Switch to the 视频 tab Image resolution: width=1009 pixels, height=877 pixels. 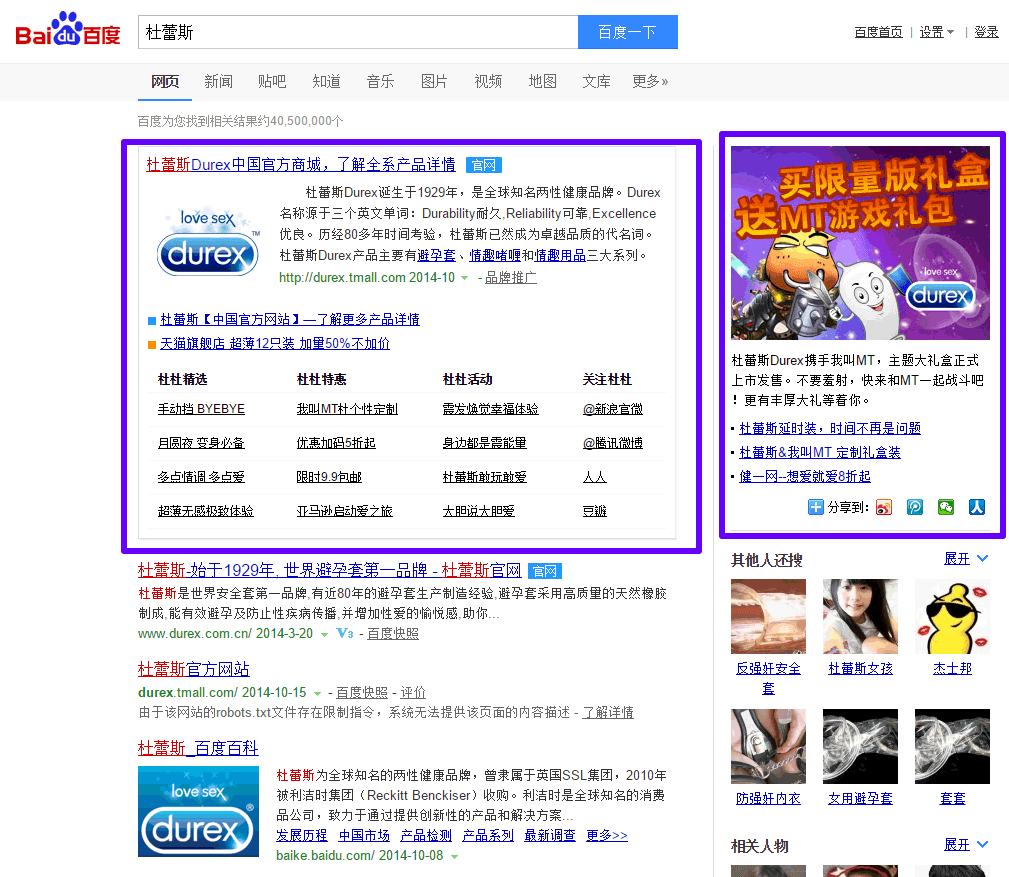pos(488,82)
